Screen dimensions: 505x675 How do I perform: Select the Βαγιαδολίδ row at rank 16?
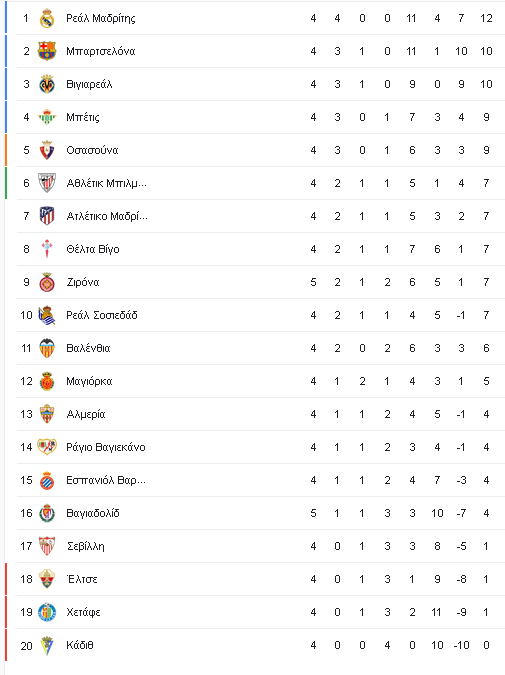[261, 513]
